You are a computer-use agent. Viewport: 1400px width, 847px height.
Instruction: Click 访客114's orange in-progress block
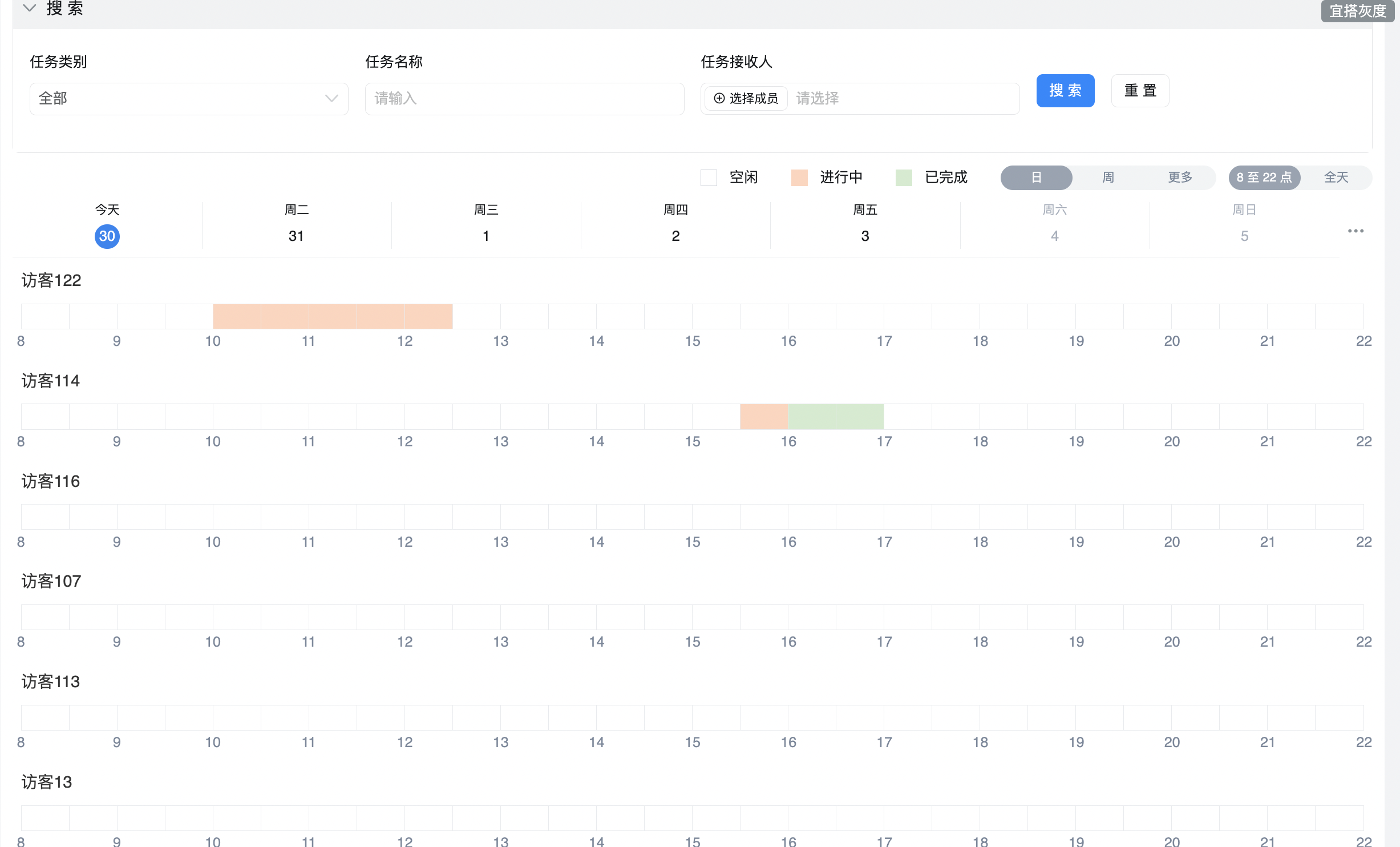pos(764,417)
